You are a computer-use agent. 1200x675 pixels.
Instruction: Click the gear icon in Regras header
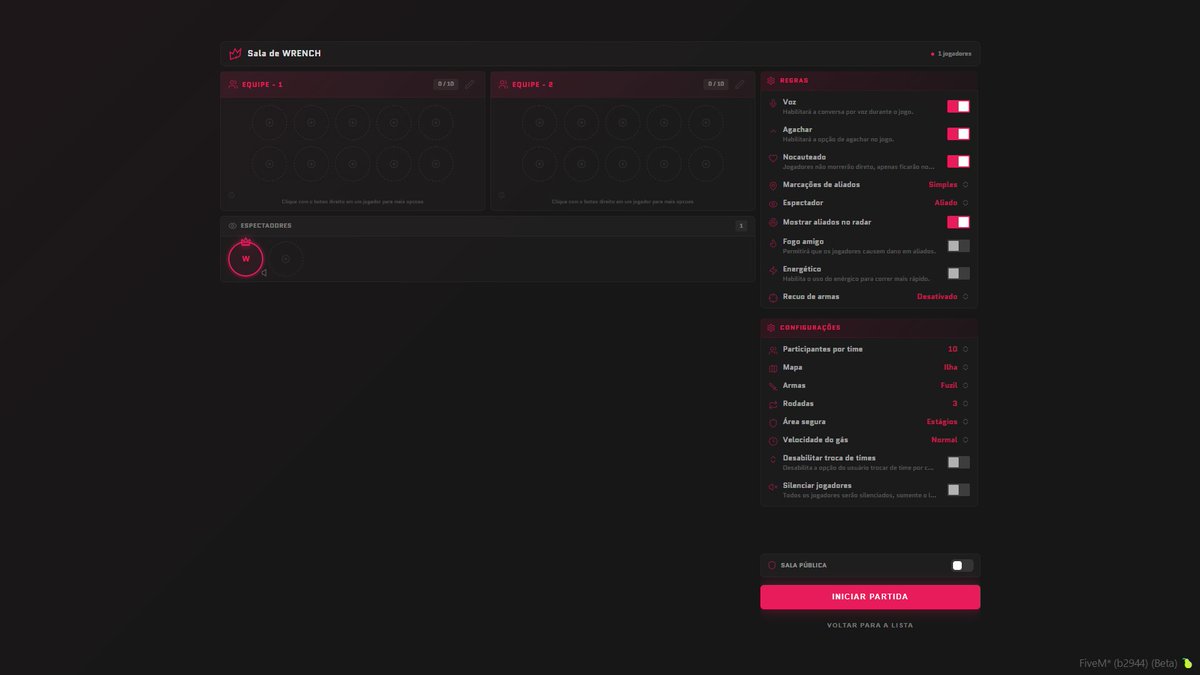[x=771, y=80]
